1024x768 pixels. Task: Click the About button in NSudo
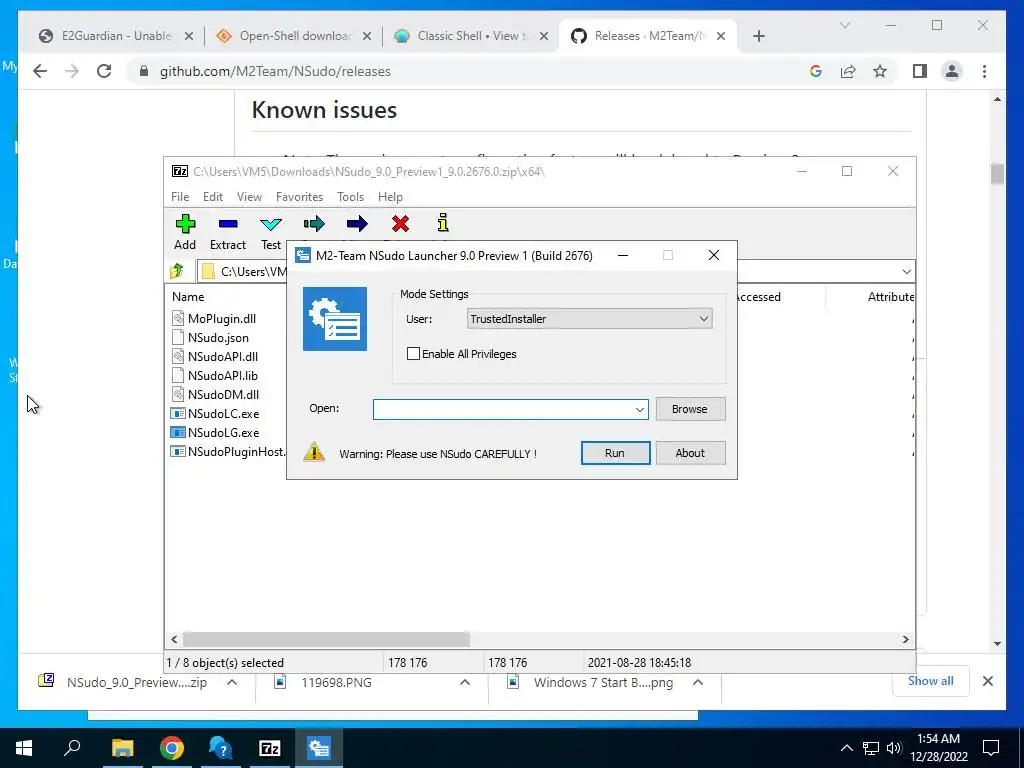(x=690, y=453)
